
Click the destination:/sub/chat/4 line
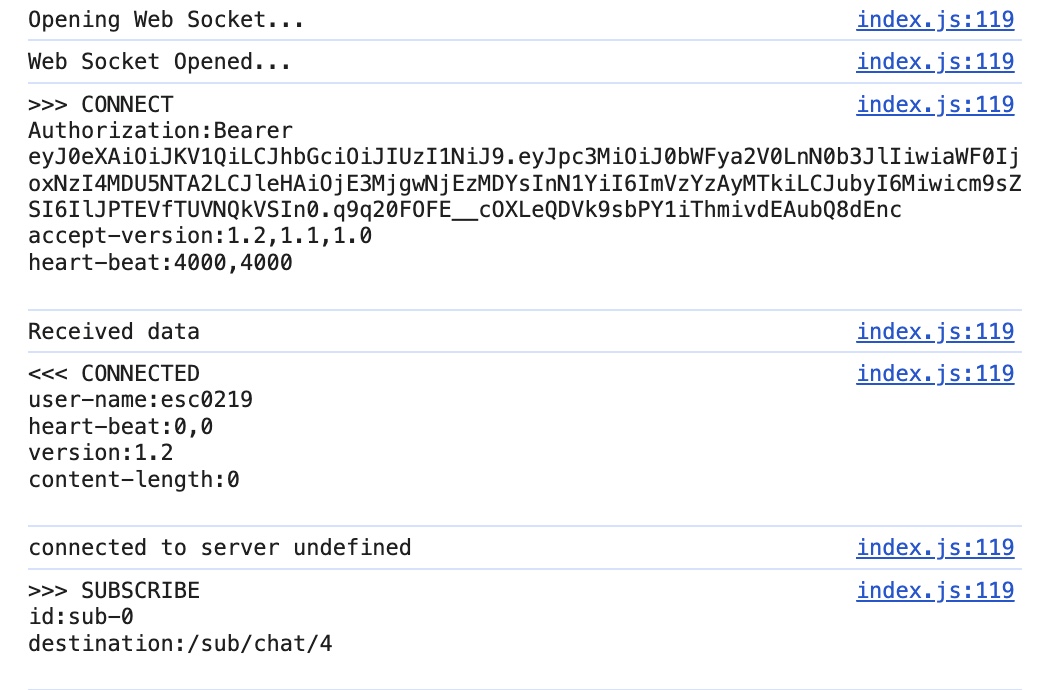180,644
